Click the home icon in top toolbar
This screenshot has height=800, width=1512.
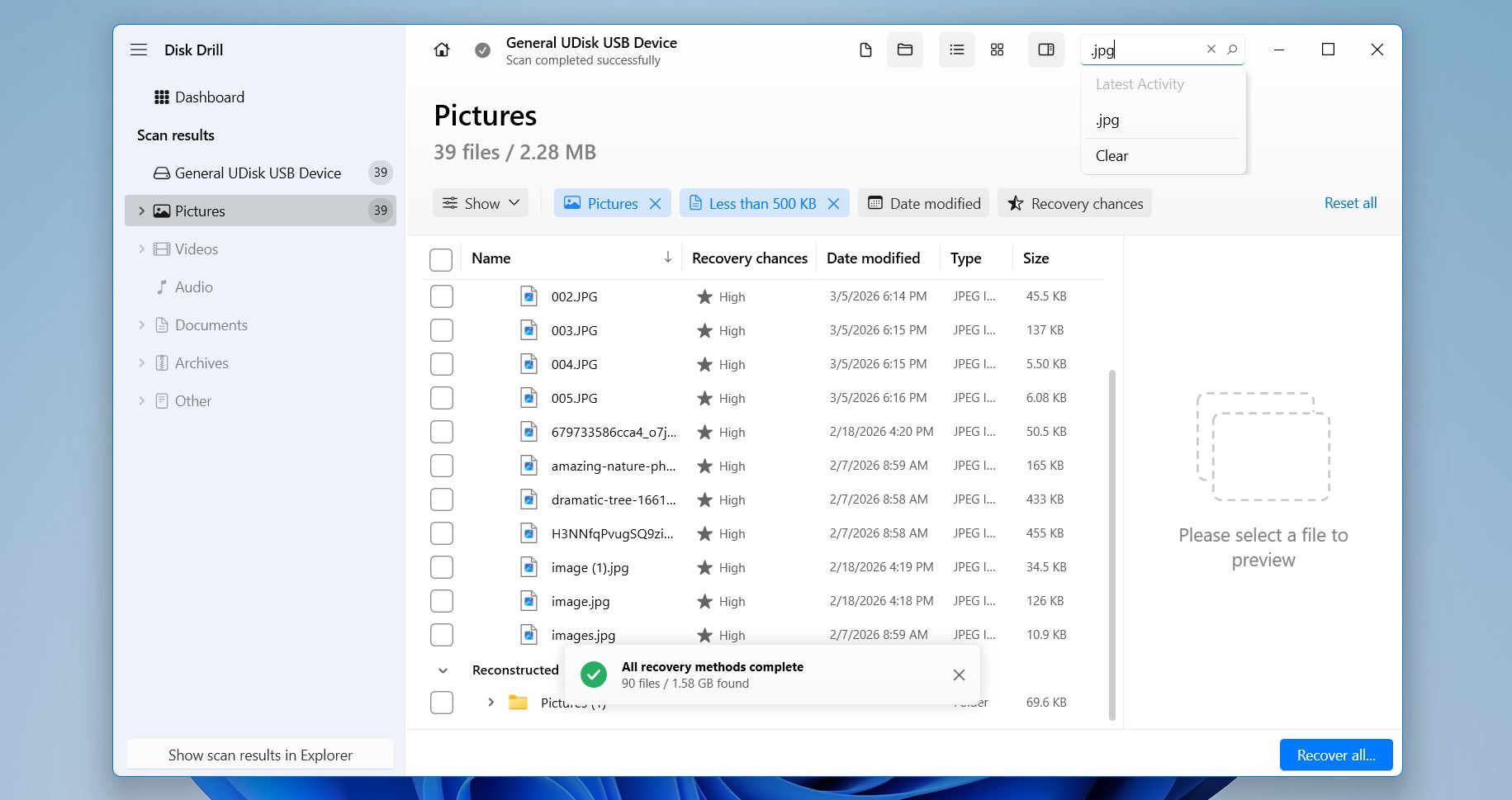click(442, 50)
